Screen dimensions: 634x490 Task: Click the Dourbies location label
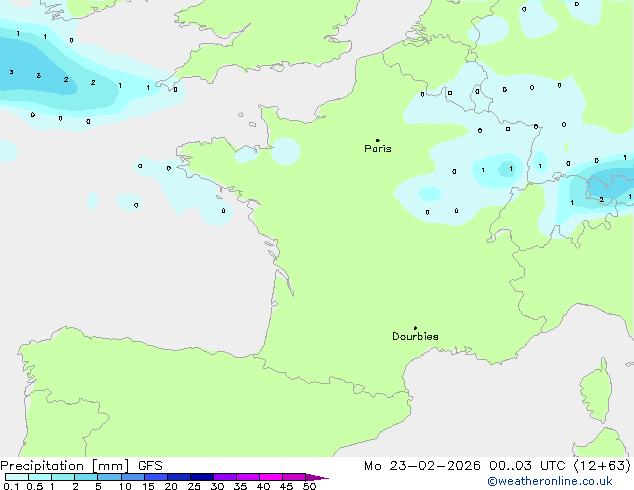pyautogui.click(x=415, y=336)
